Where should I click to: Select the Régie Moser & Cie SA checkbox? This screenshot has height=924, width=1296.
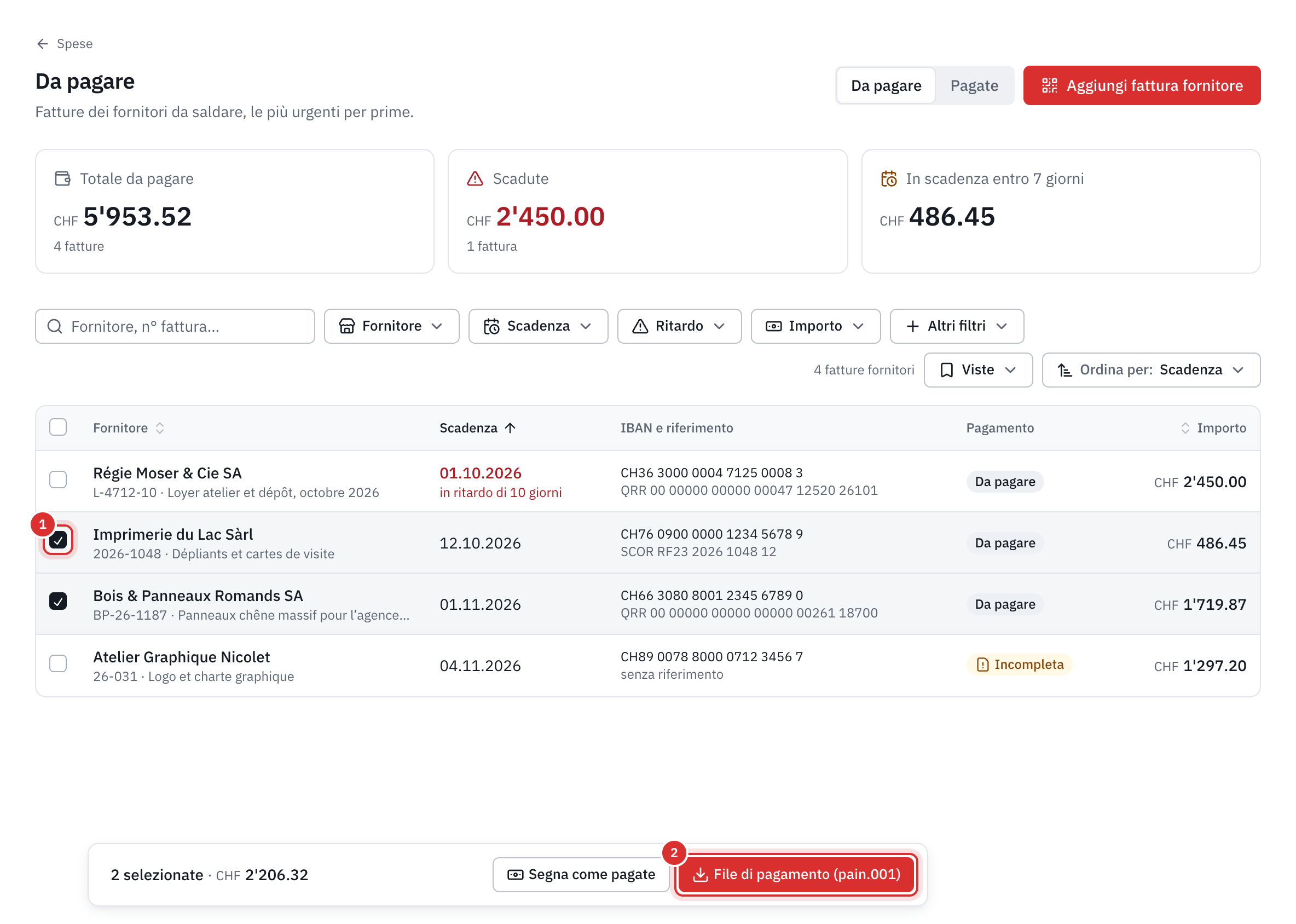pos(58,480)
